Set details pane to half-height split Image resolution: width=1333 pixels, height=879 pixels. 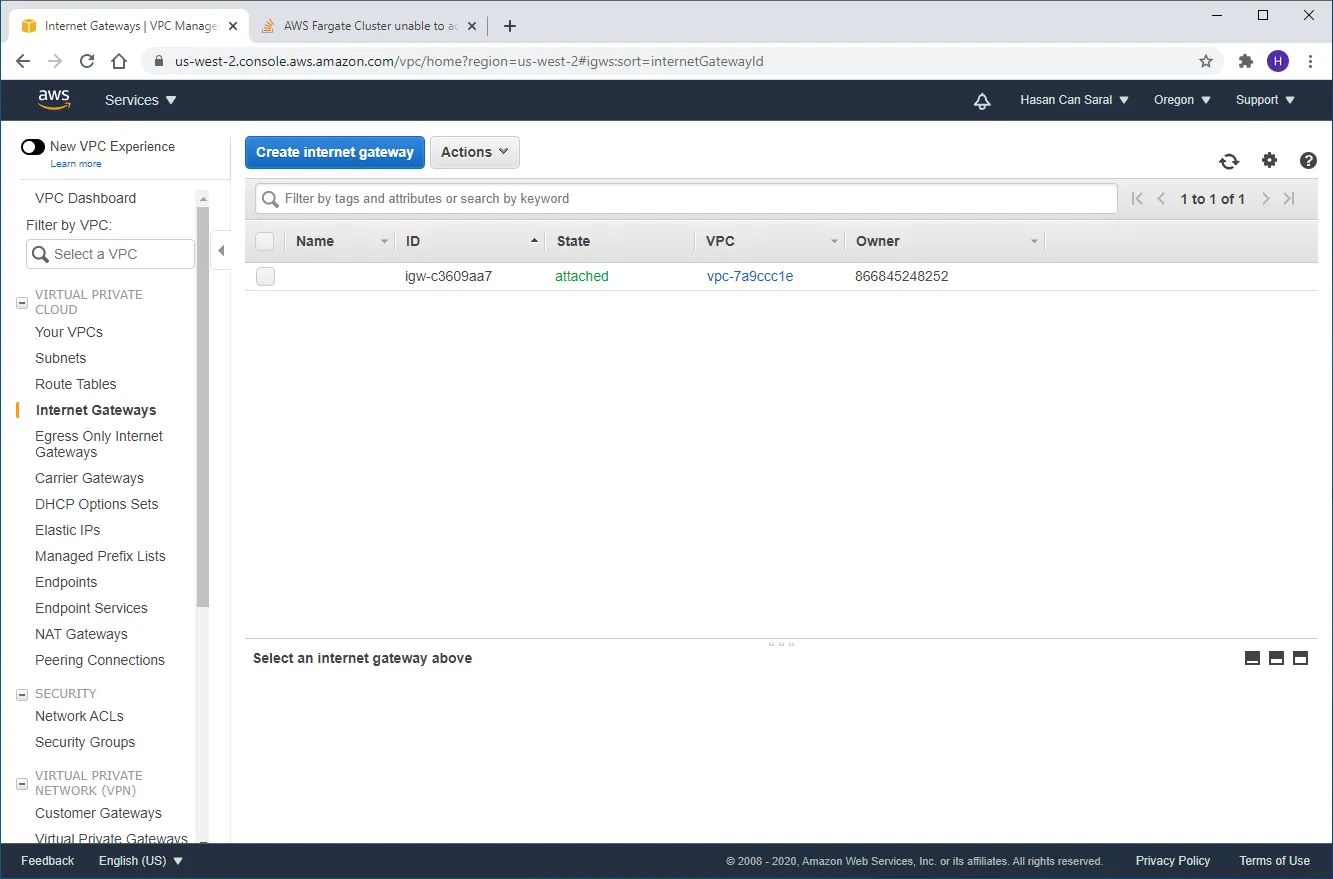click(1276, 658)
